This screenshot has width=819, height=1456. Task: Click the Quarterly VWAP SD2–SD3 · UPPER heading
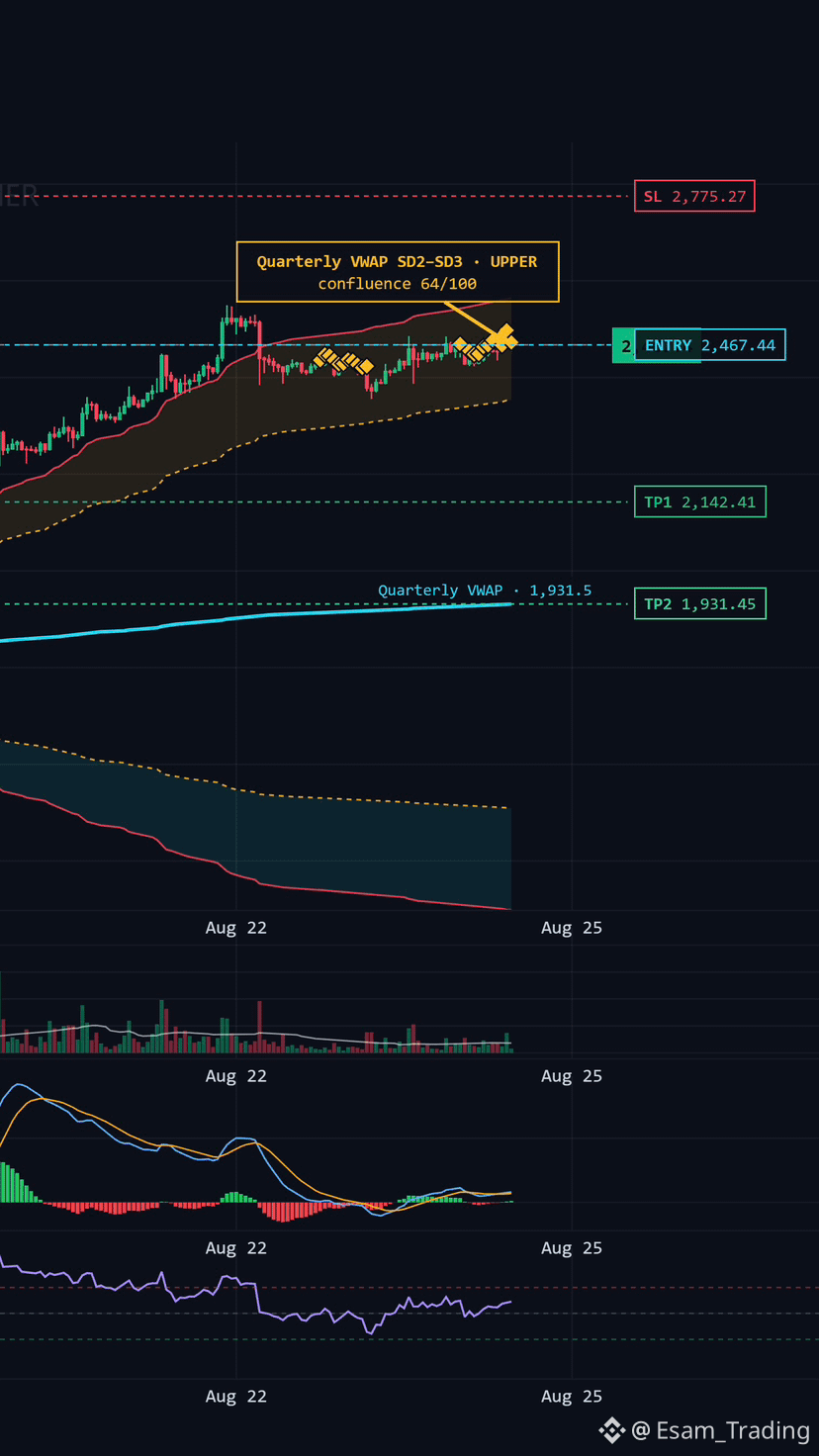(397, 262)
